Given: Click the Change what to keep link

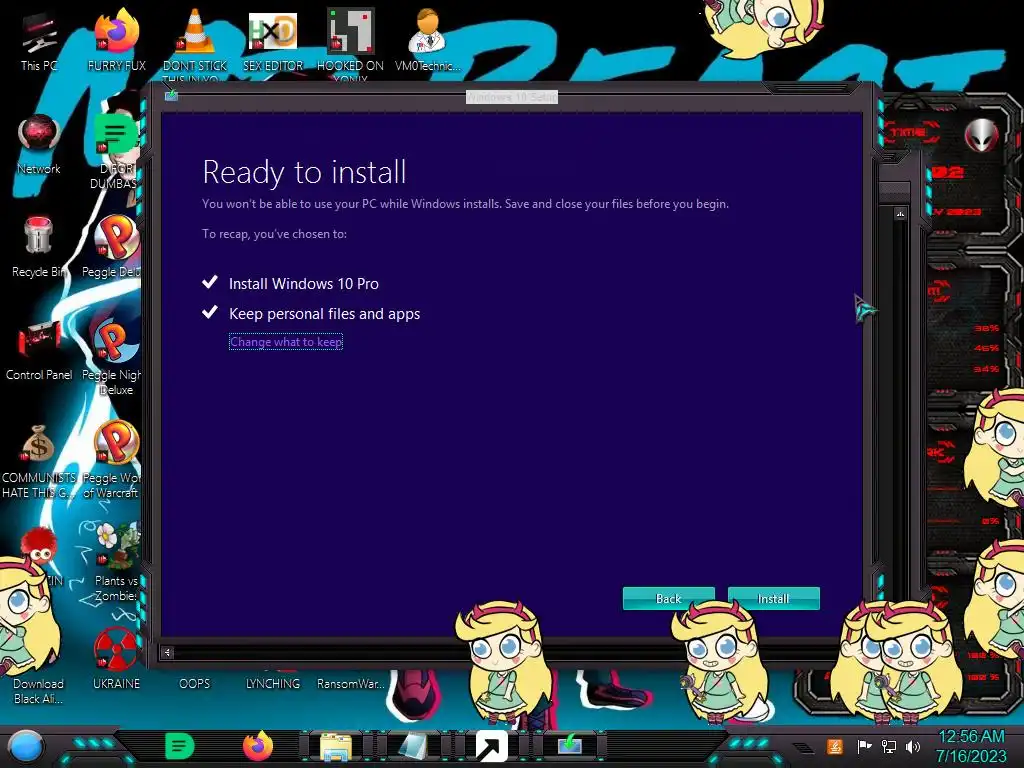Looking at the screenshot, I should point(286,342).
